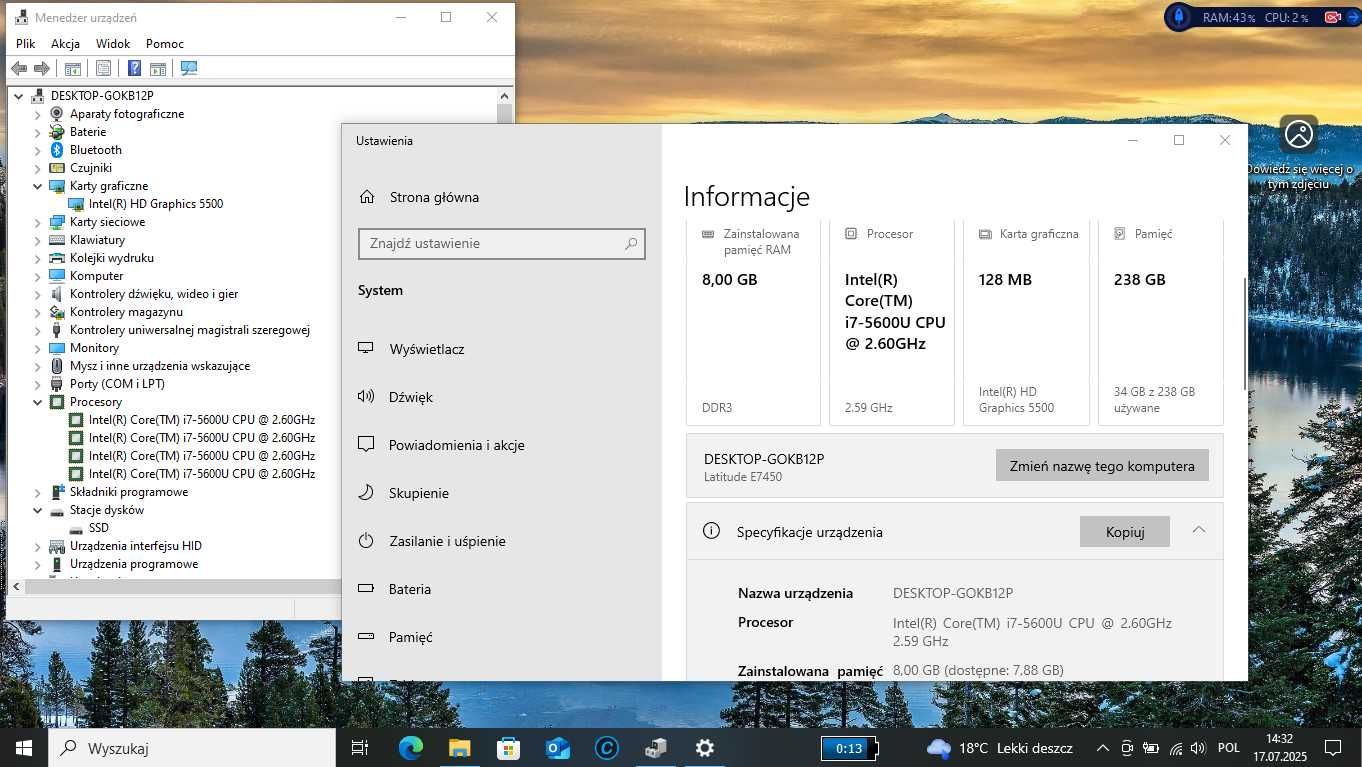This screenshot has width=1362, height=767.
Task: Click the blue C app icon on taskbar
Action: [606, 748]
